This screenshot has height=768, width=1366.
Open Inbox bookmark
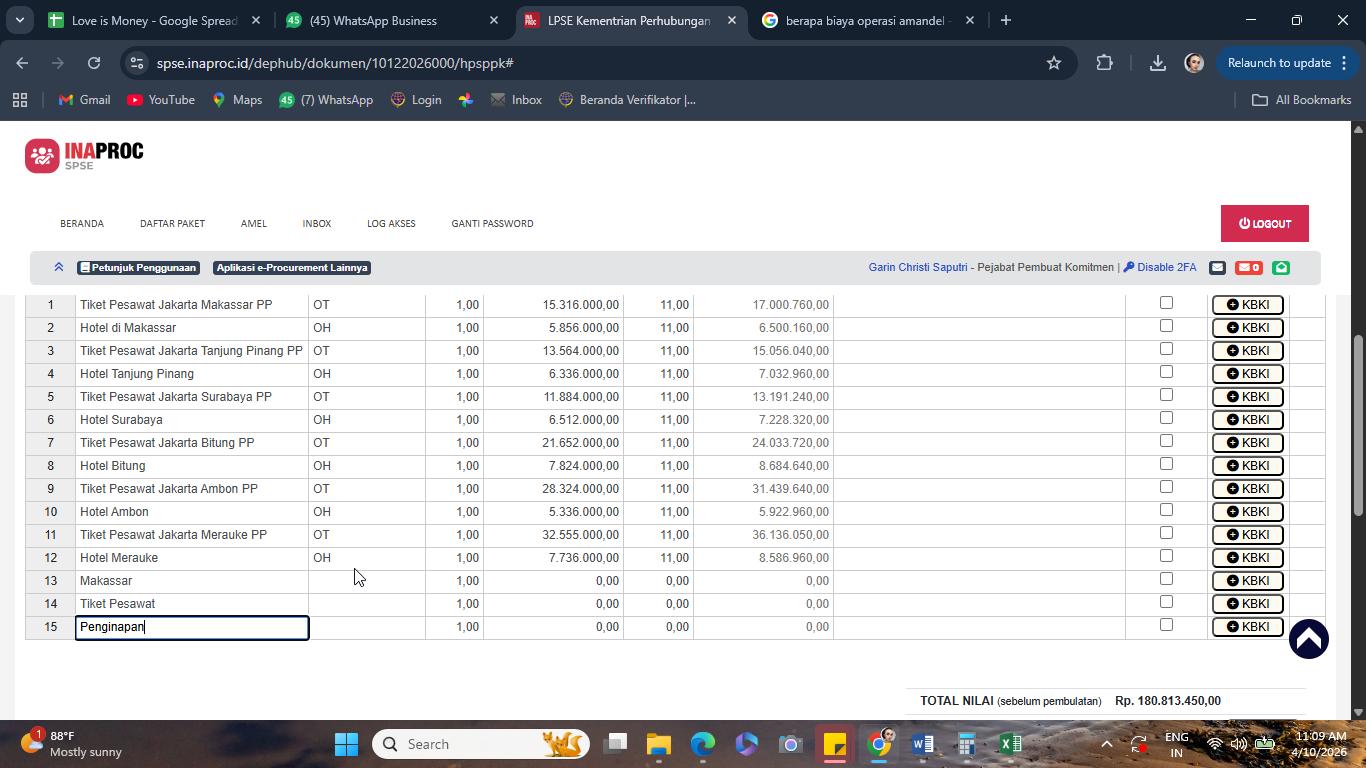click(x=516, y=100)
